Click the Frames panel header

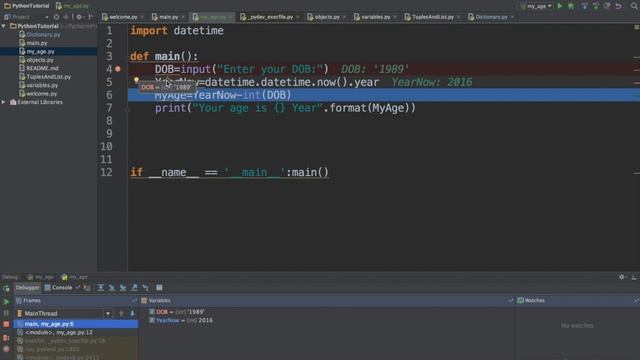coord(76,300)
